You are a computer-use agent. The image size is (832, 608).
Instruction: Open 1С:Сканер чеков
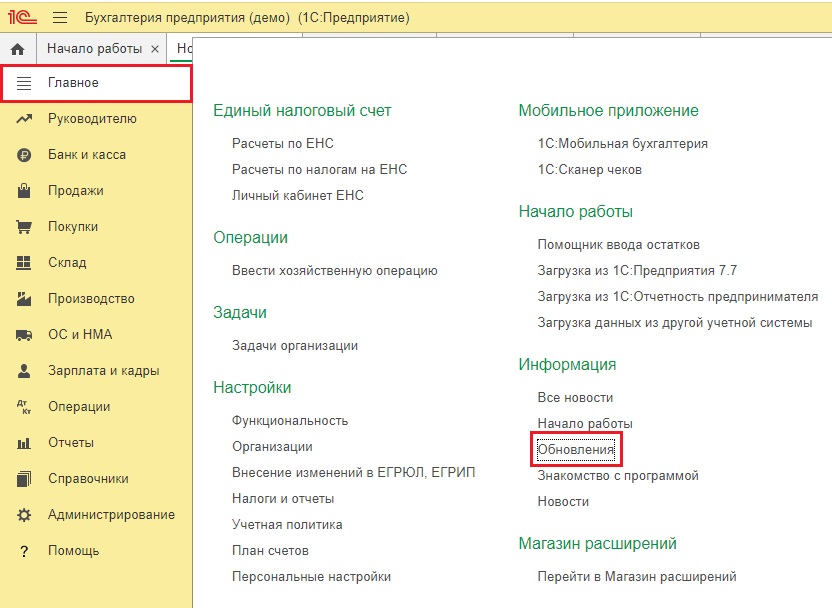(590, 170)
